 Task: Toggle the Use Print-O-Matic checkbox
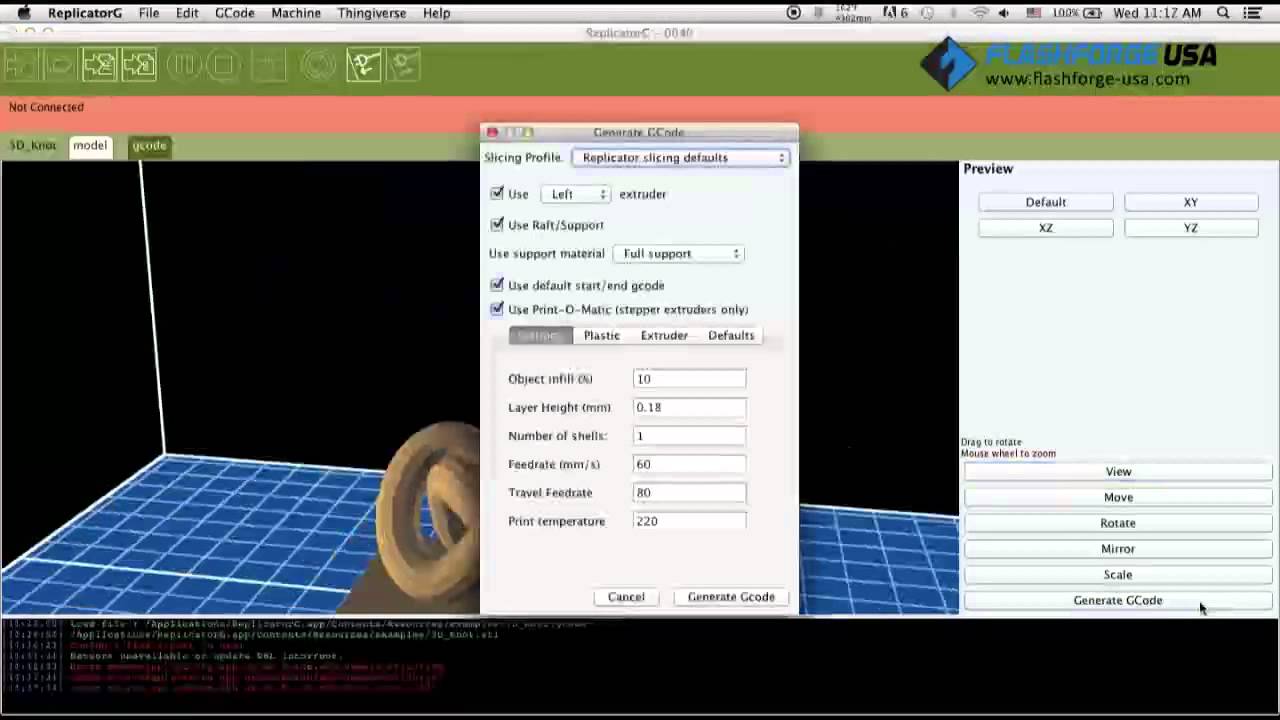pyautogui.click(x=497, y=309)
